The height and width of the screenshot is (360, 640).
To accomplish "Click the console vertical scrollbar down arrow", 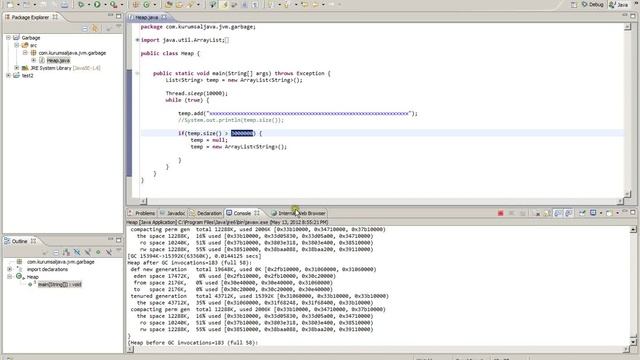I will tap(633, 342).
